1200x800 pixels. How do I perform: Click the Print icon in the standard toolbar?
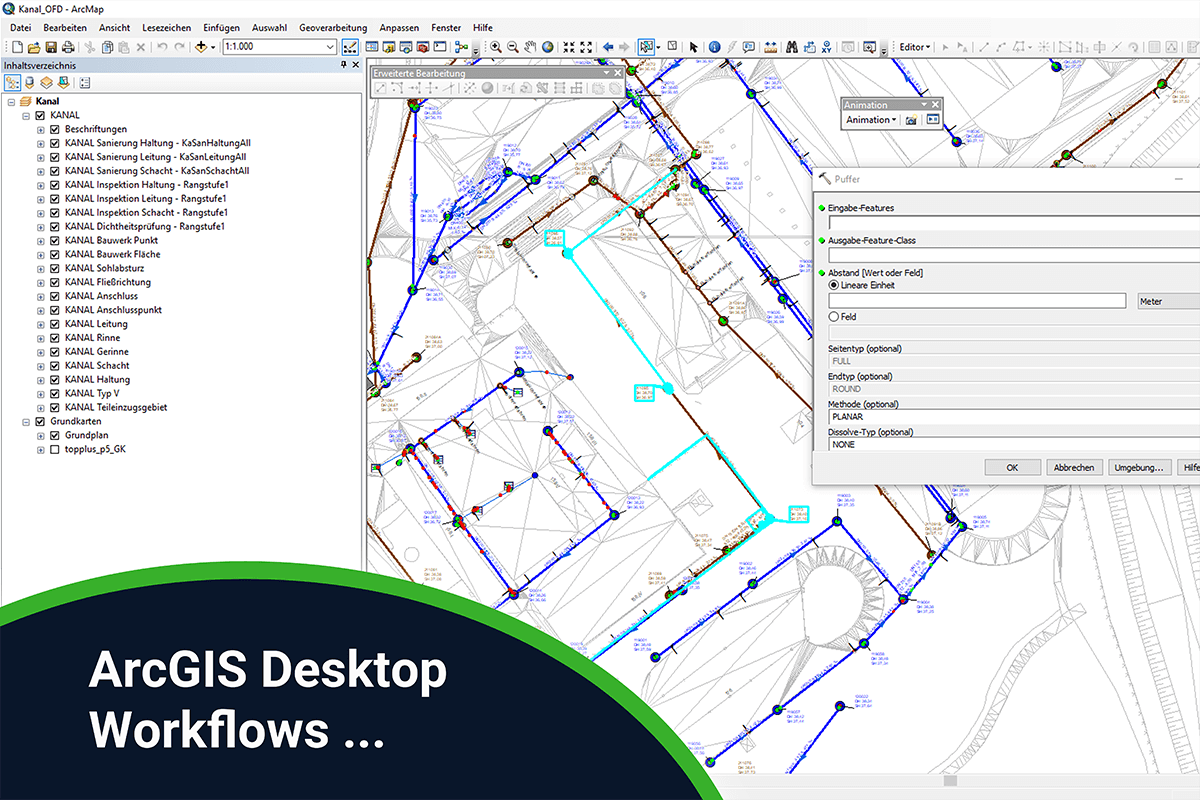tap(67, 46)
